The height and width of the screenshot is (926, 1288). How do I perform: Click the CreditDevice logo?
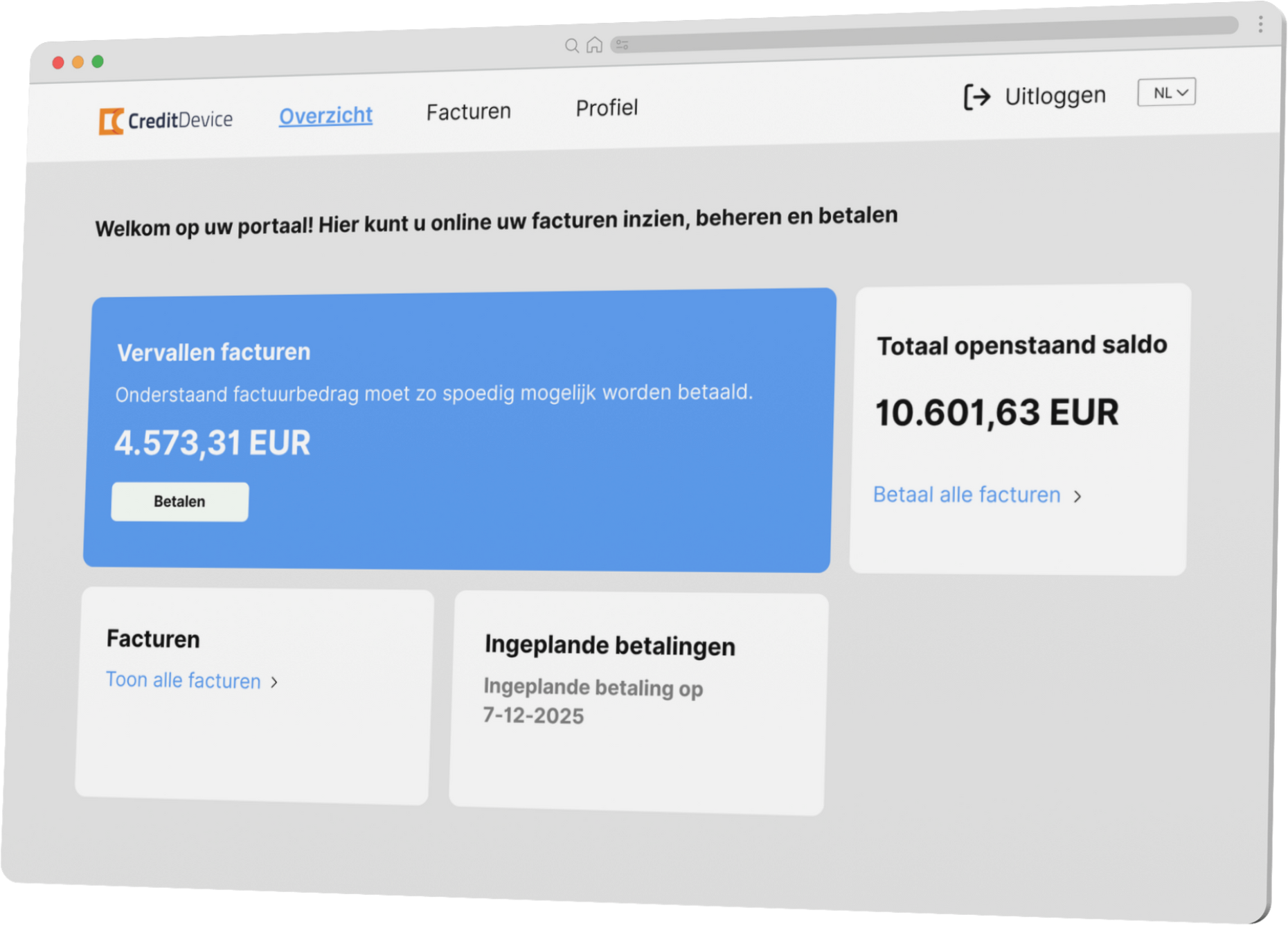click(x=166, y=121)
